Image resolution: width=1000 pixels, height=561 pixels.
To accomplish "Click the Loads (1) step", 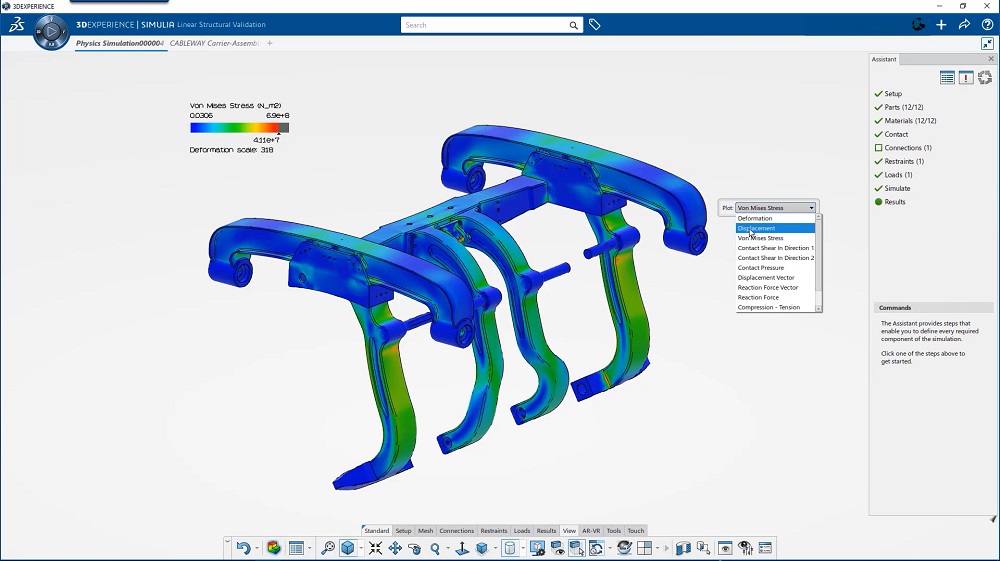I will 898,175.
